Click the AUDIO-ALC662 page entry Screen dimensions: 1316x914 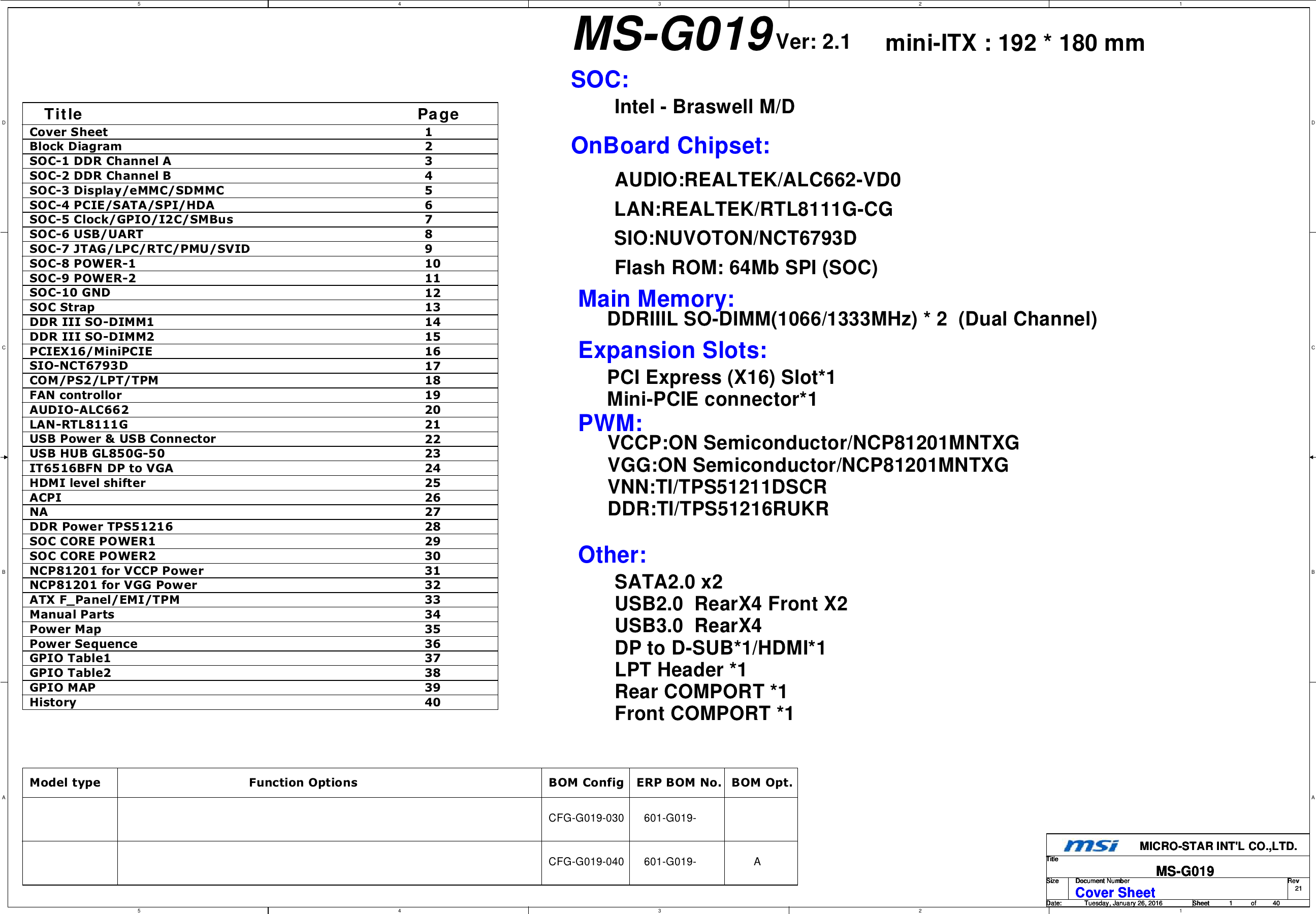click(79, 410)
